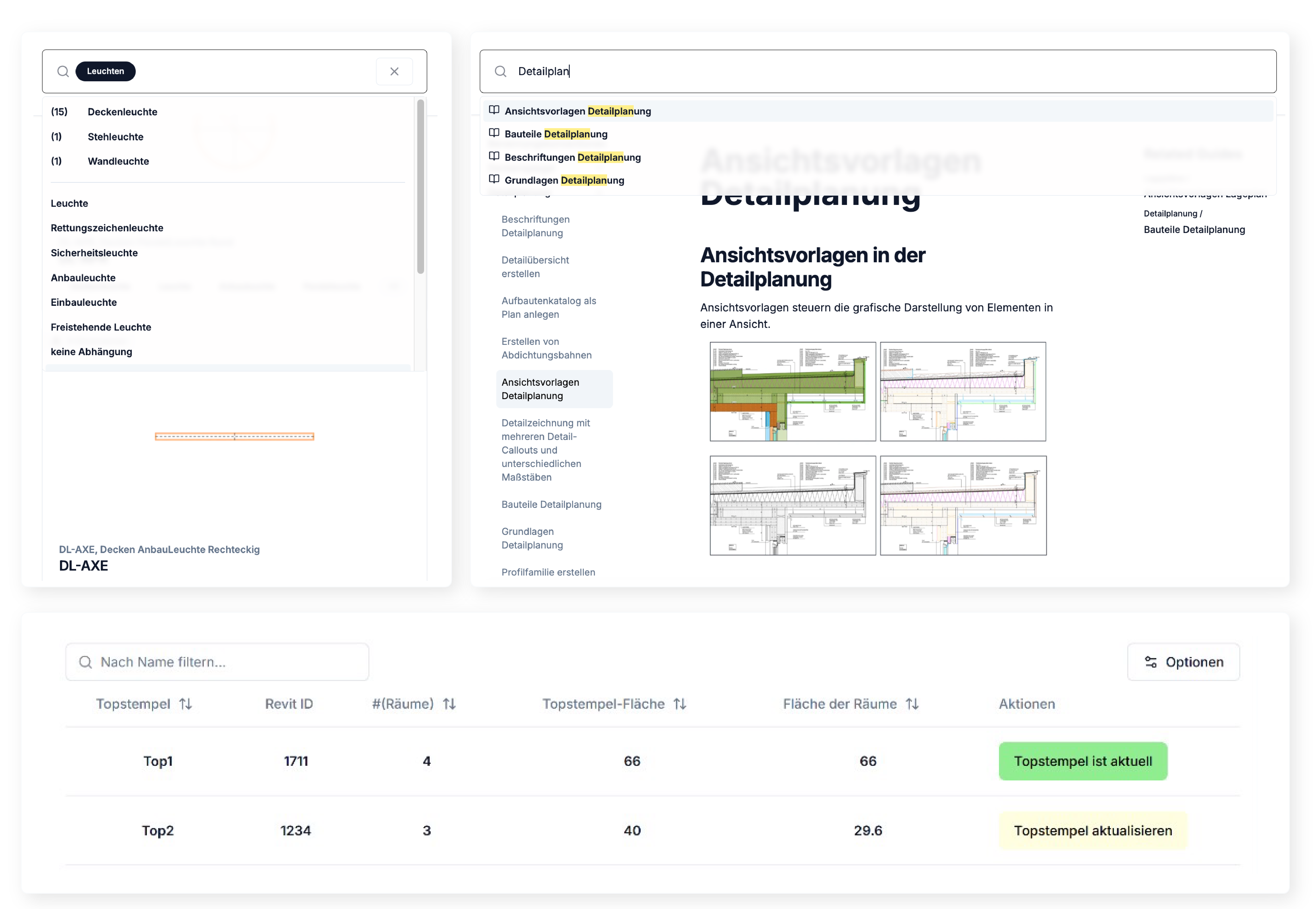Open Bauteile Detailplanung in sidebar navigation
The height and width of the screenshot is (909, 1316).
[x=551, y=504]
